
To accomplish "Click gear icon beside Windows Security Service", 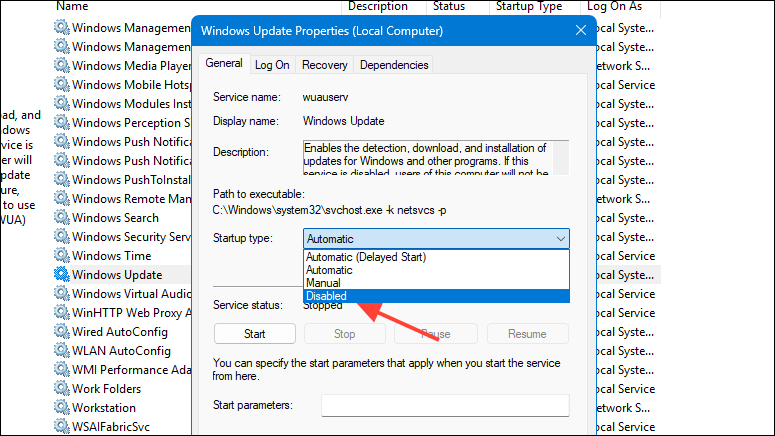I will point(62,236).
